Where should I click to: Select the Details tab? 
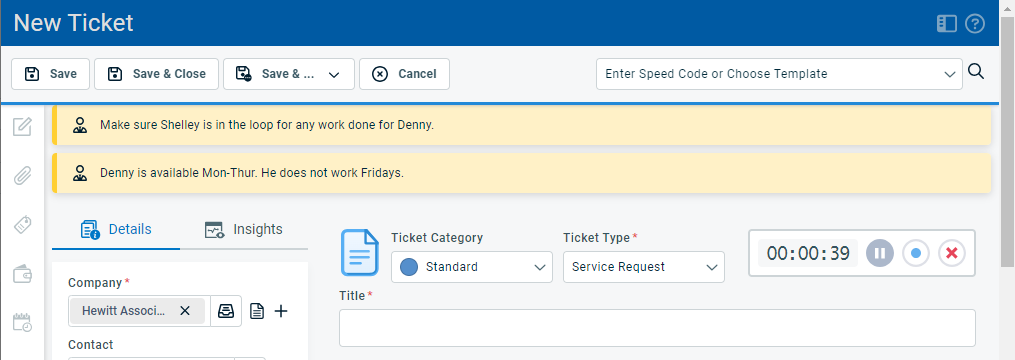click(116, 229)
